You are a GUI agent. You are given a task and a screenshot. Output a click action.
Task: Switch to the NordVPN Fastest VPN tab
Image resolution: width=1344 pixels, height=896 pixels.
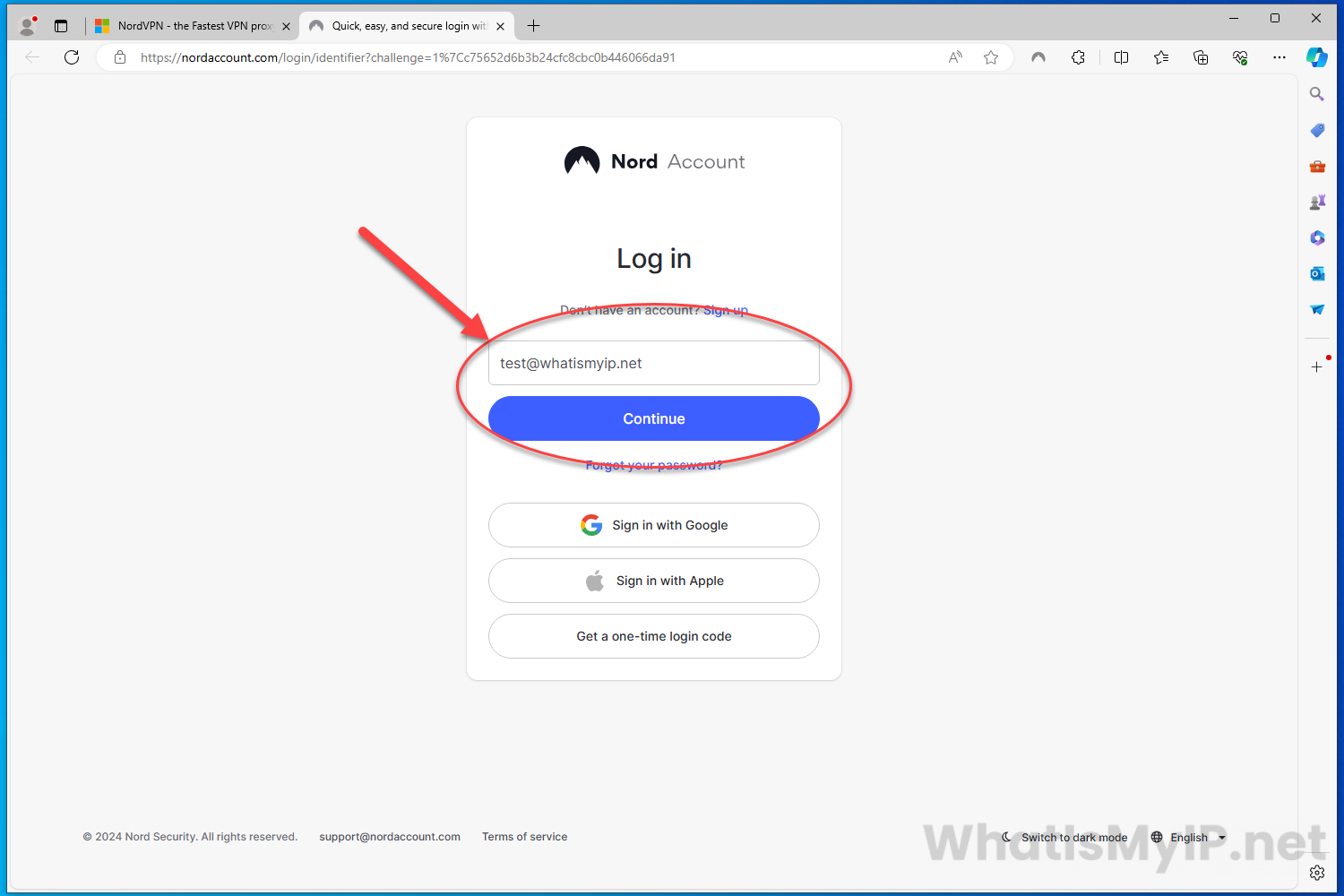tap(194, 26)
